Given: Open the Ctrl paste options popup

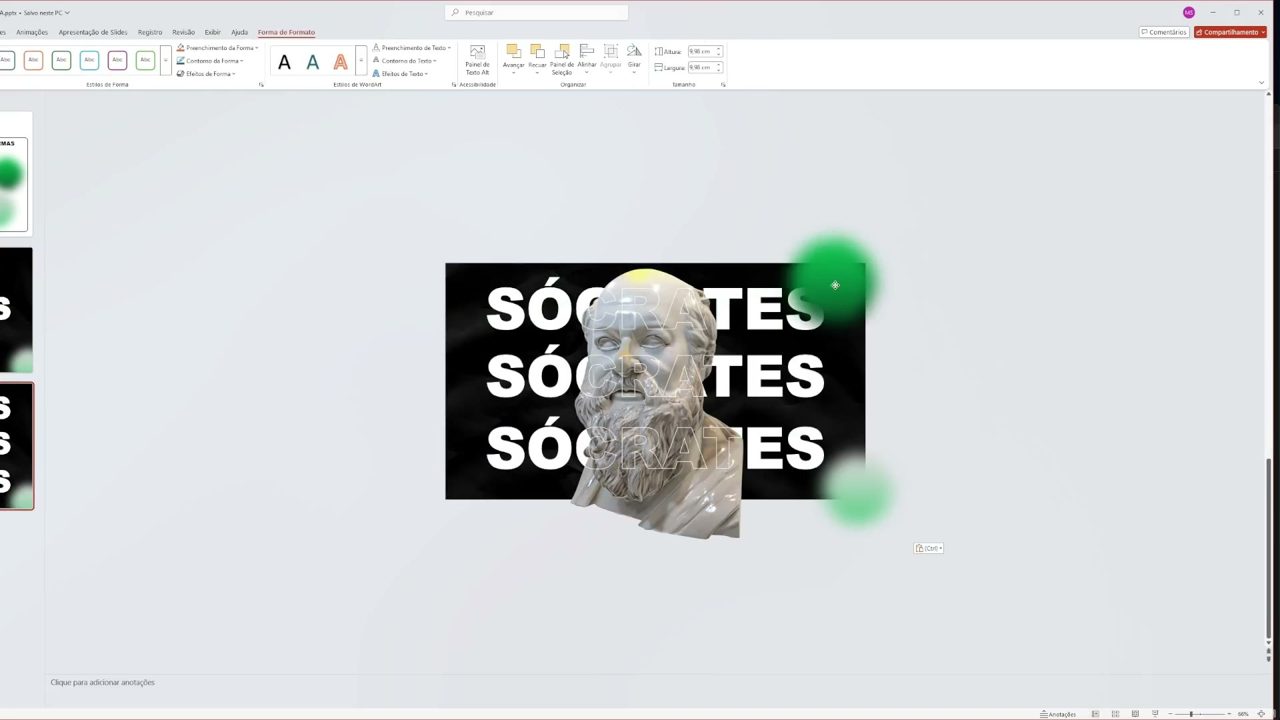Looking at the screenshot, I should (x=928, y=548).
